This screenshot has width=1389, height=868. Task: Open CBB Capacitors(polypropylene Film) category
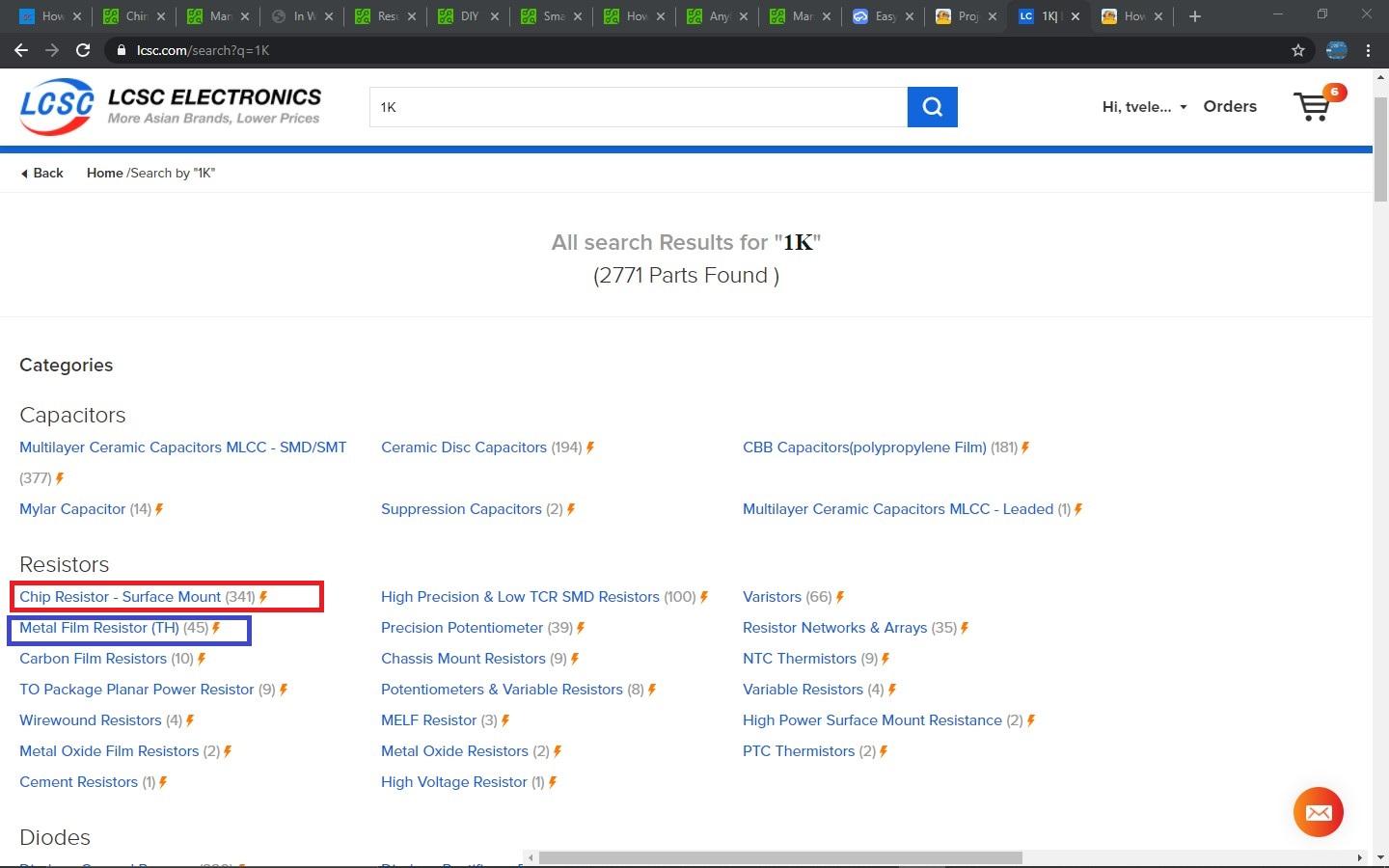click(864, 448)
